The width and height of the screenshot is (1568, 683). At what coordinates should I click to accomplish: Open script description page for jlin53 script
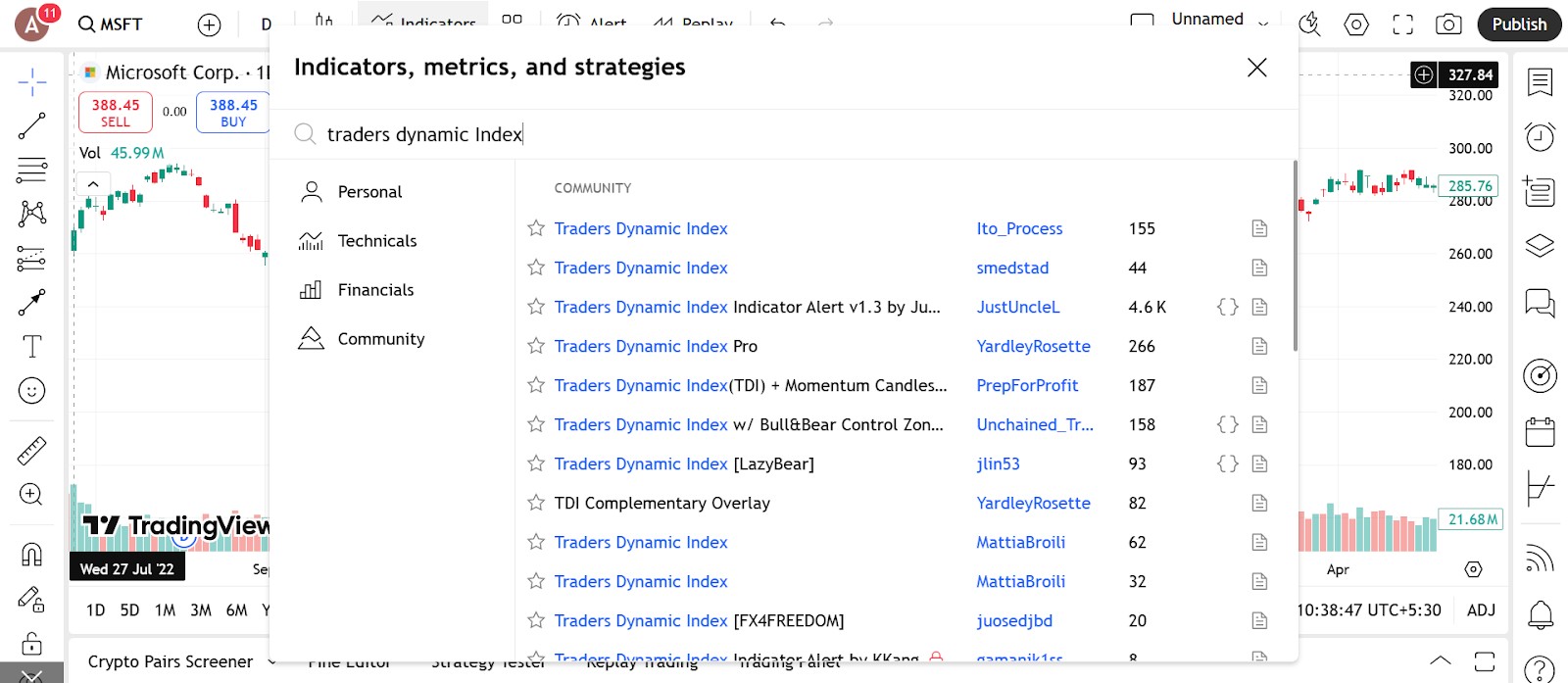click(x=1259, y=463)
